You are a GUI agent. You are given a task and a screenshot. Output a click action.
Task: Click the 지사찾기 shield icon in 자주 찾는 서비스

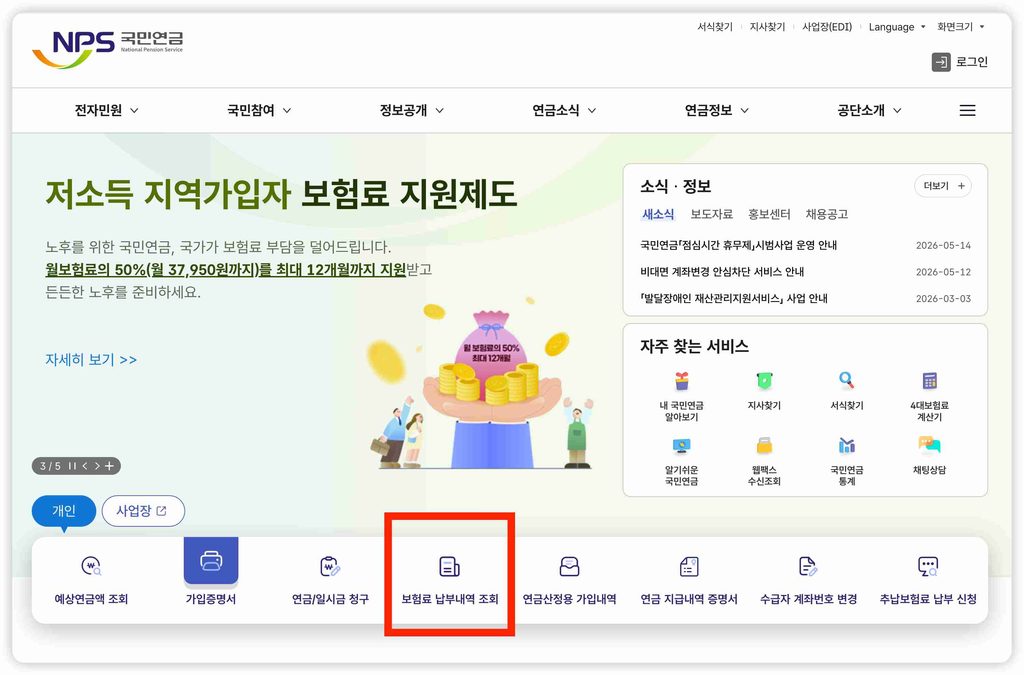click(x=764, y=381)
